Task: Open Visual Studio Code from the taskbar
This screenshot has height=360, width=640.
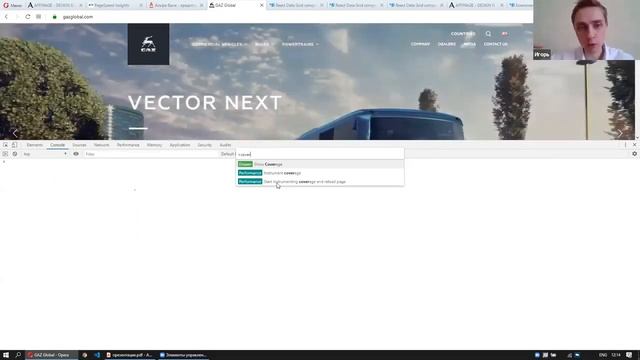Action: (97, 355)
